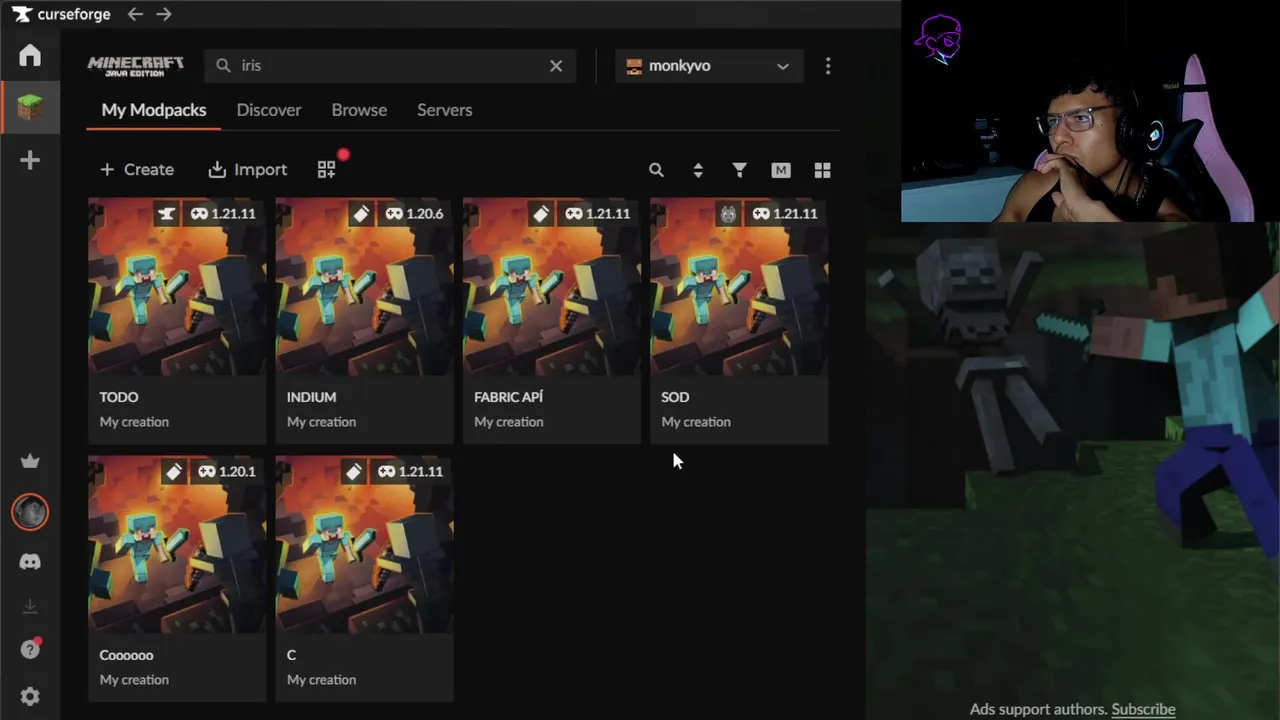Open the settings gear in sidebar
Viewport: 1280px width, 720px height.
[30, 696]
